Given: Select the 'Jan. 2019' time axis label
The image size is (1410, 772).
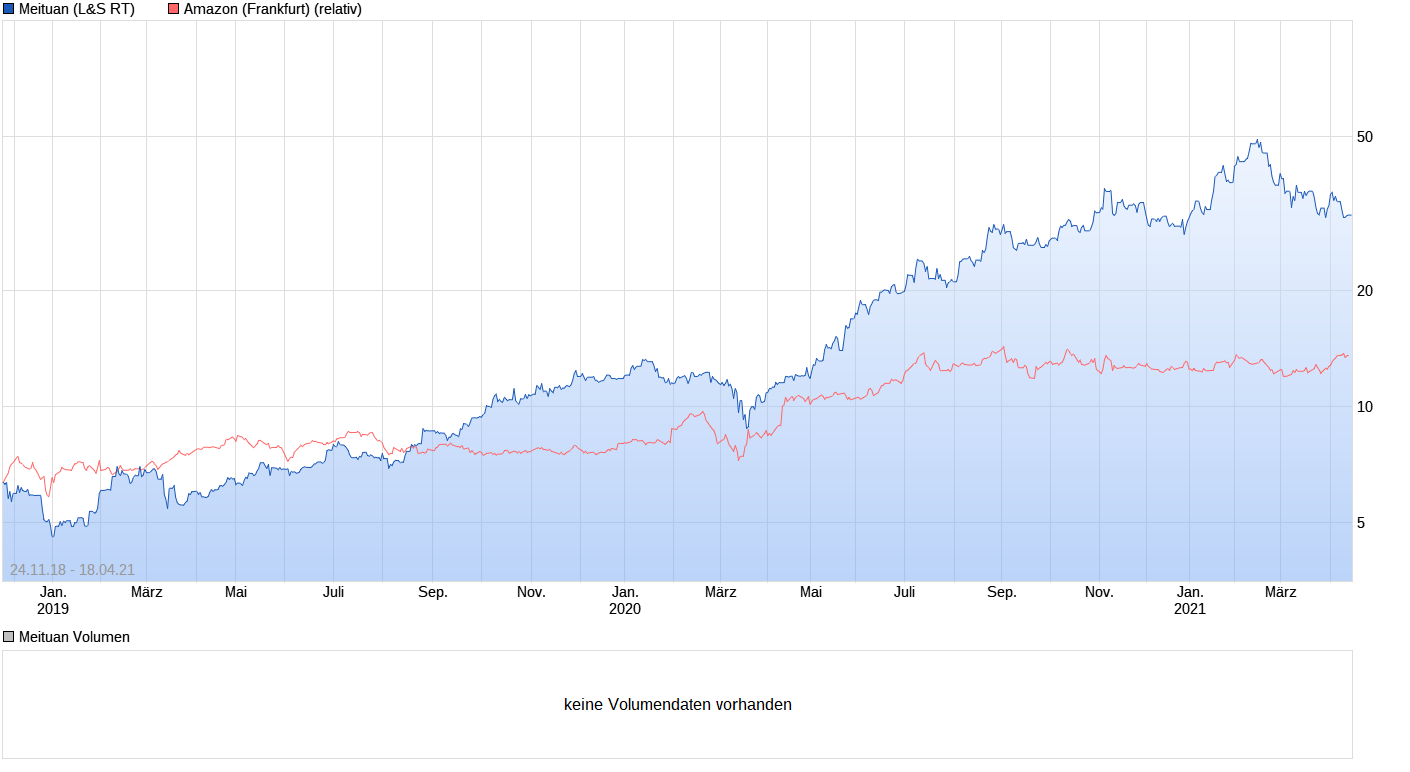Looking at the screenshot, I should tap(53, 600).
